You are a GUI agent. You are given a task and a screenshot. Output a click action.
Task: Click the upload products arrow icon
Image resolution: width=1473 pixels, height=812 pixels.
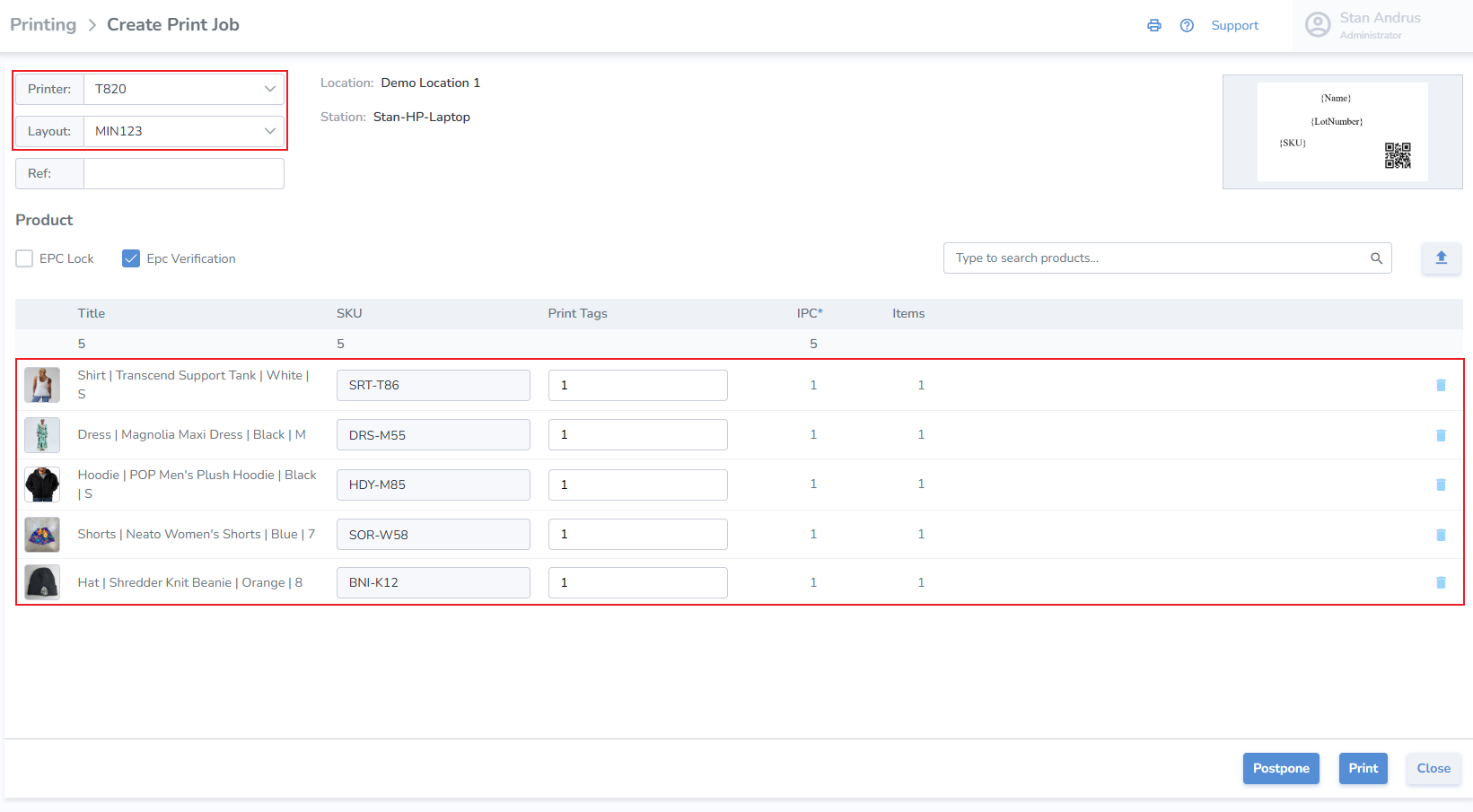click(x=1441, y=258)
